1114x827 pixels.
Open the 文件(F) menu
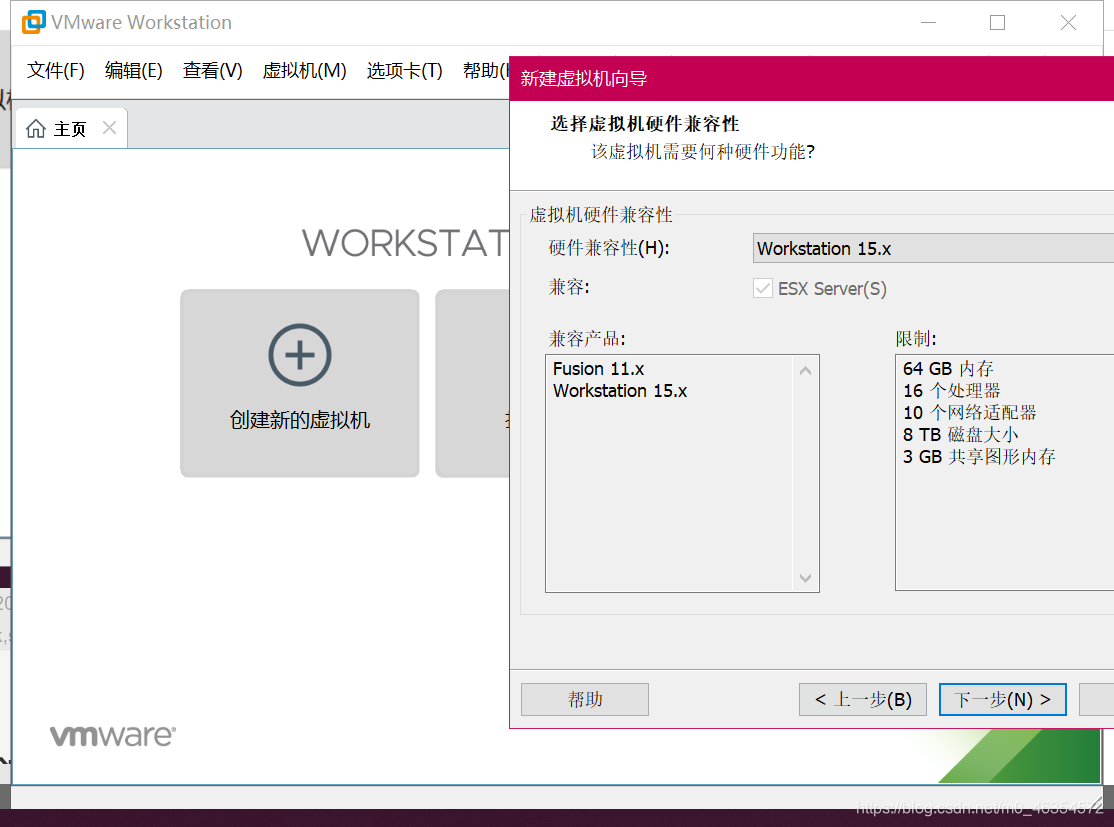click(x=55, y=70)
